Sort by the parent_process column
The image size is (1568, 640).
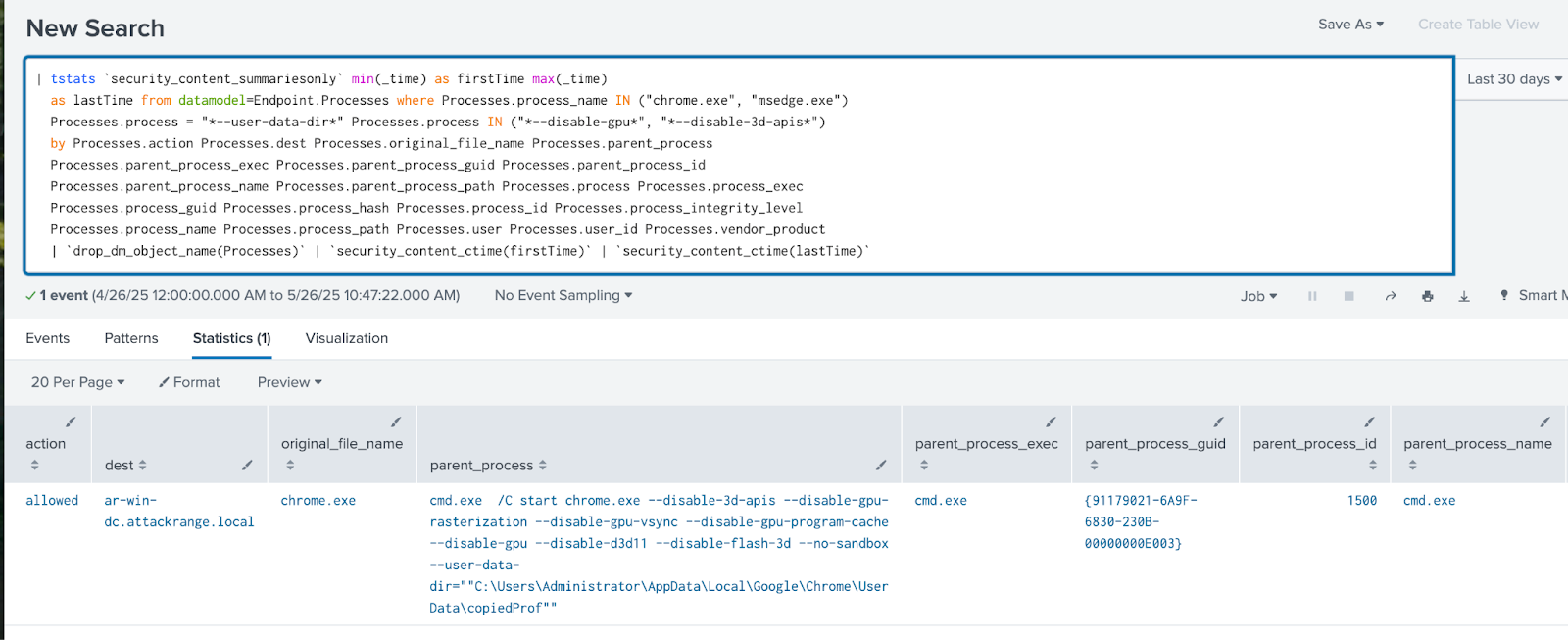[x=542, y=466]
